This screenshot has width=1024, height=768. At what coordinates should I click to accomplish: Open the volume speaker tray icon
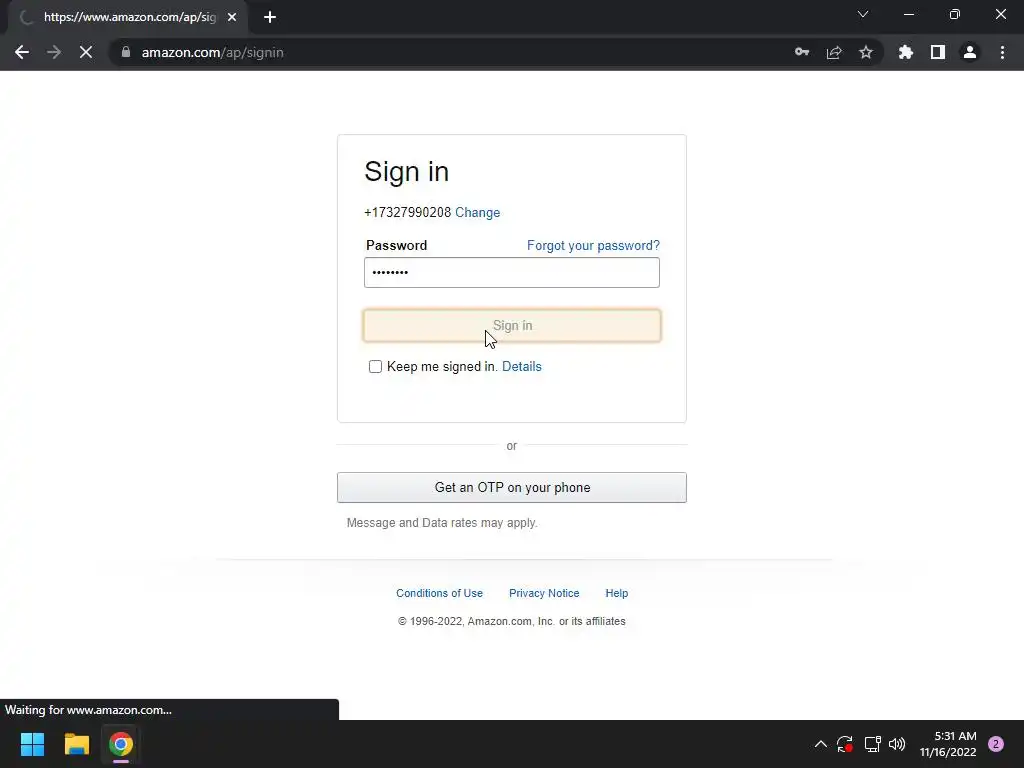pos(897,744)
